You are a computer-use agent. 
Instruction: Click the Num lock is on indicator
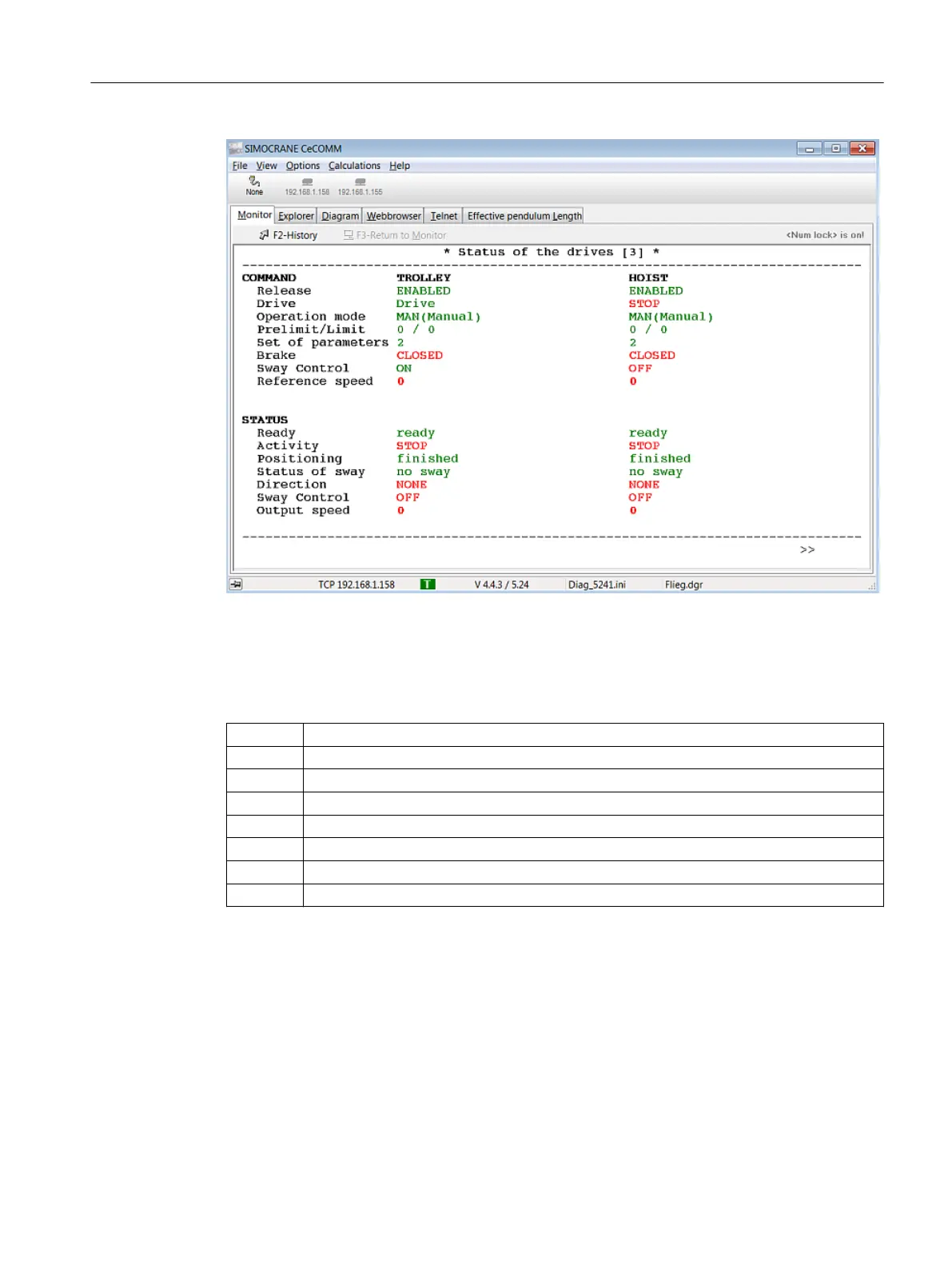click(x=825, y=235)
